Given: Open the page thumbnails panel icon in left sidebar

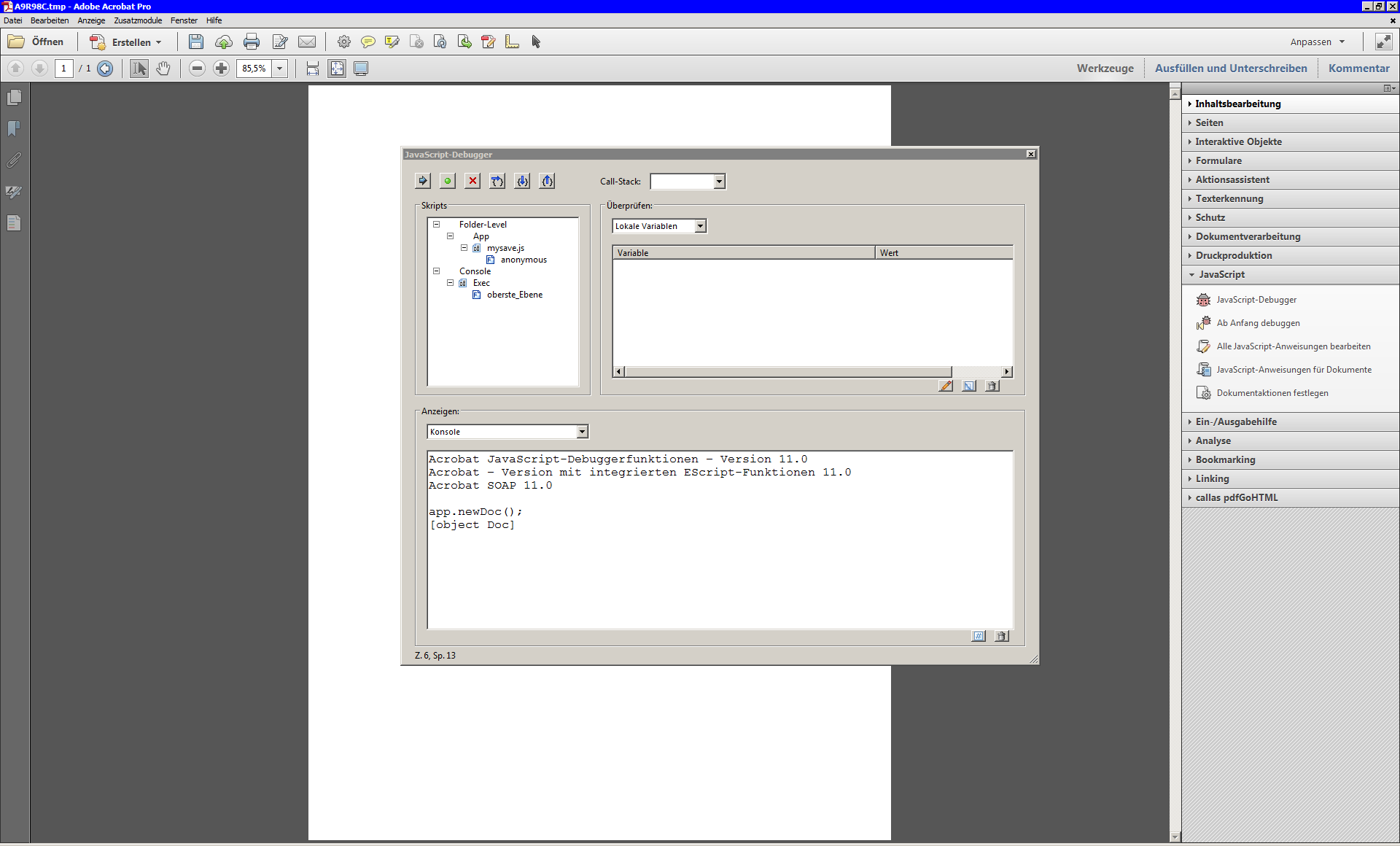Looking at the screenshot, I should (14, 98).
